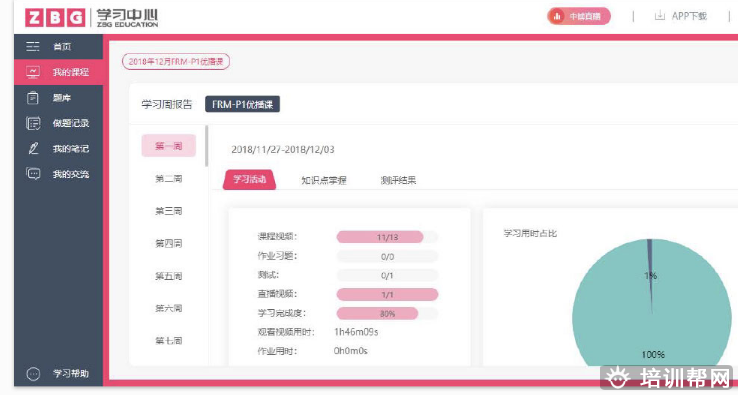This screenshot has width=738, height=395.
Task: Open 我的笔记 pen icon
Action: pyautogui.click(x=33, y=149)
